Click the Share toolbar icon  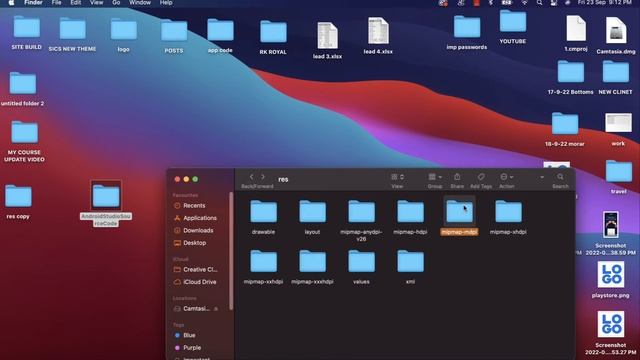pyautogui.click(x=457, y=177)
